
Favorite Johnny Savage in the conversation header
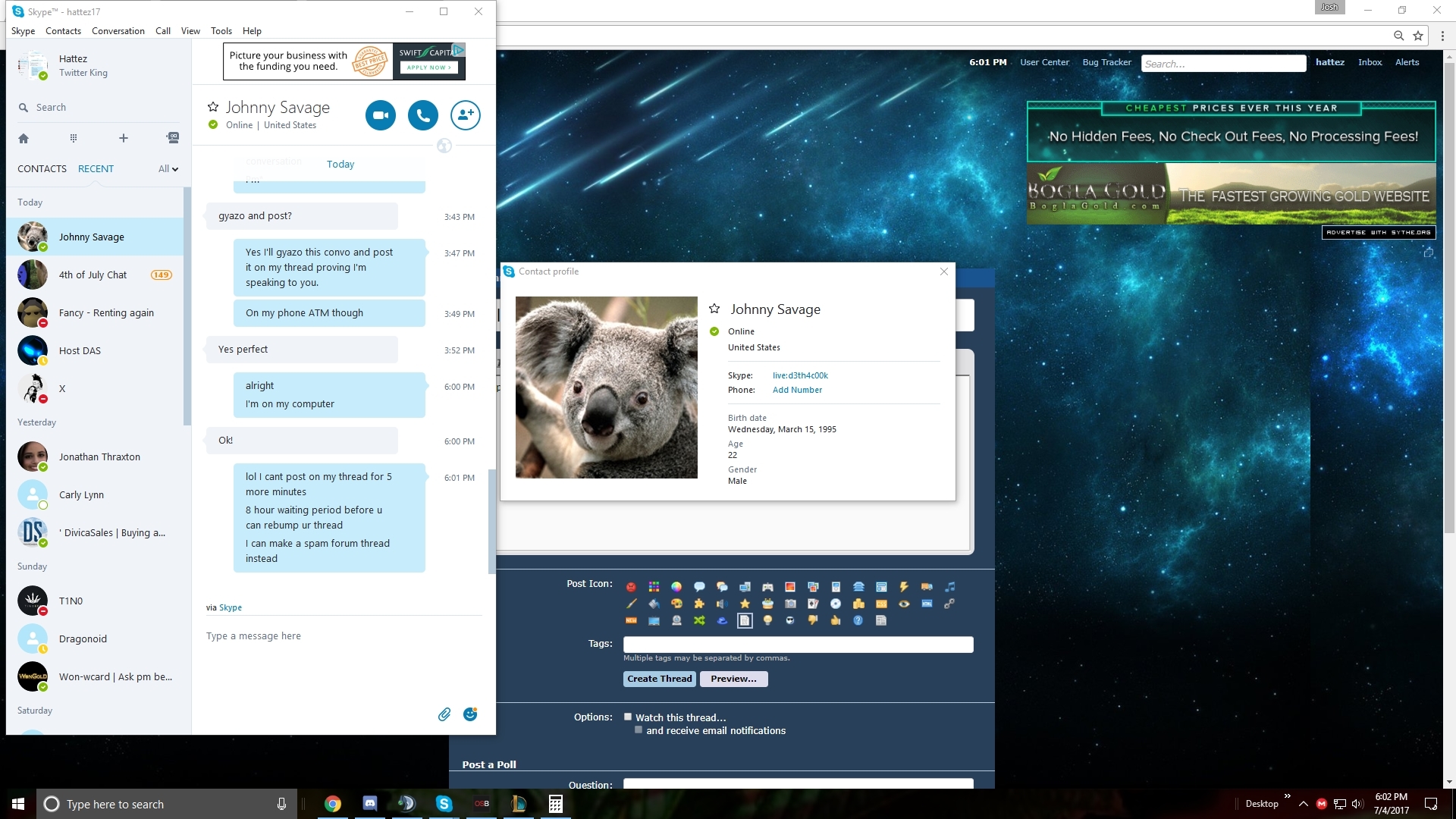point(213,108)
